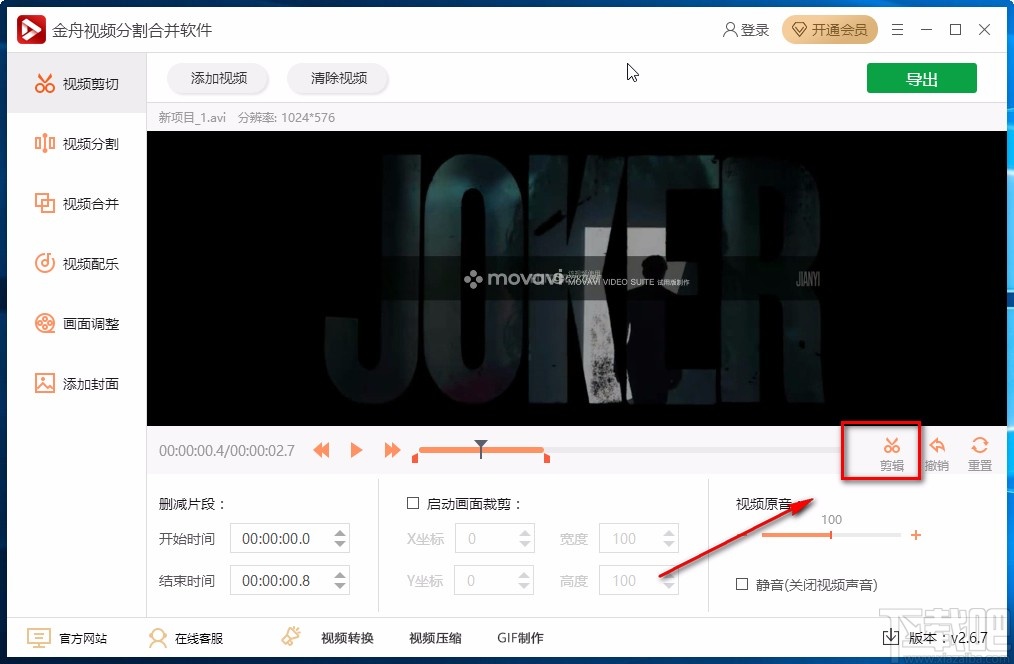Click the right red trim handle on timeline
This screenshot has height=664, width=1014.
coord(547,458)
